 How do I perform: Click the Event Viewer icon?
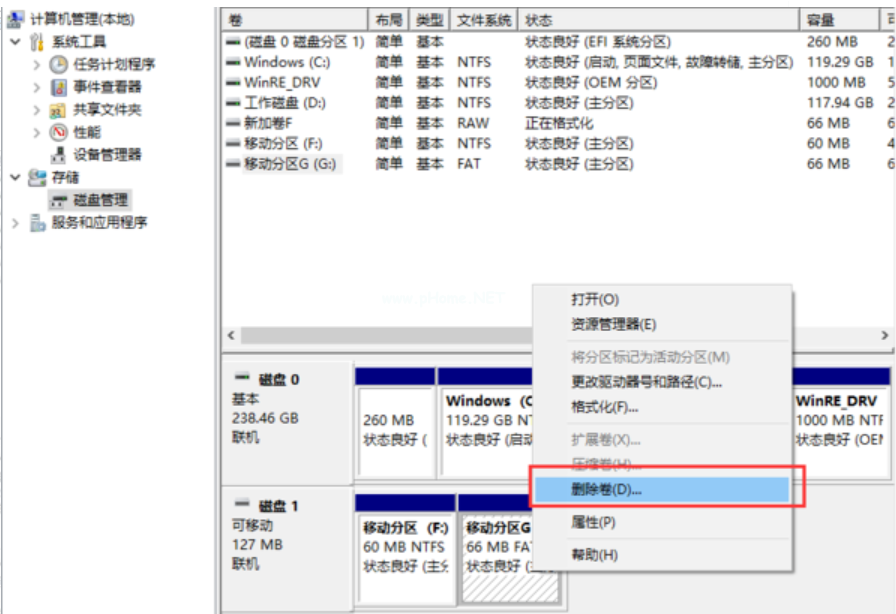pos(58,87)
